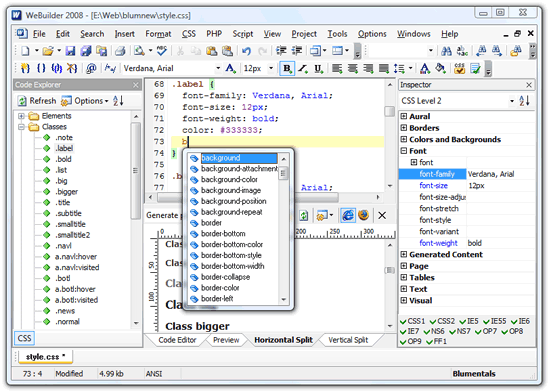Click the Open file folder icon

click(x=48, y=51)
